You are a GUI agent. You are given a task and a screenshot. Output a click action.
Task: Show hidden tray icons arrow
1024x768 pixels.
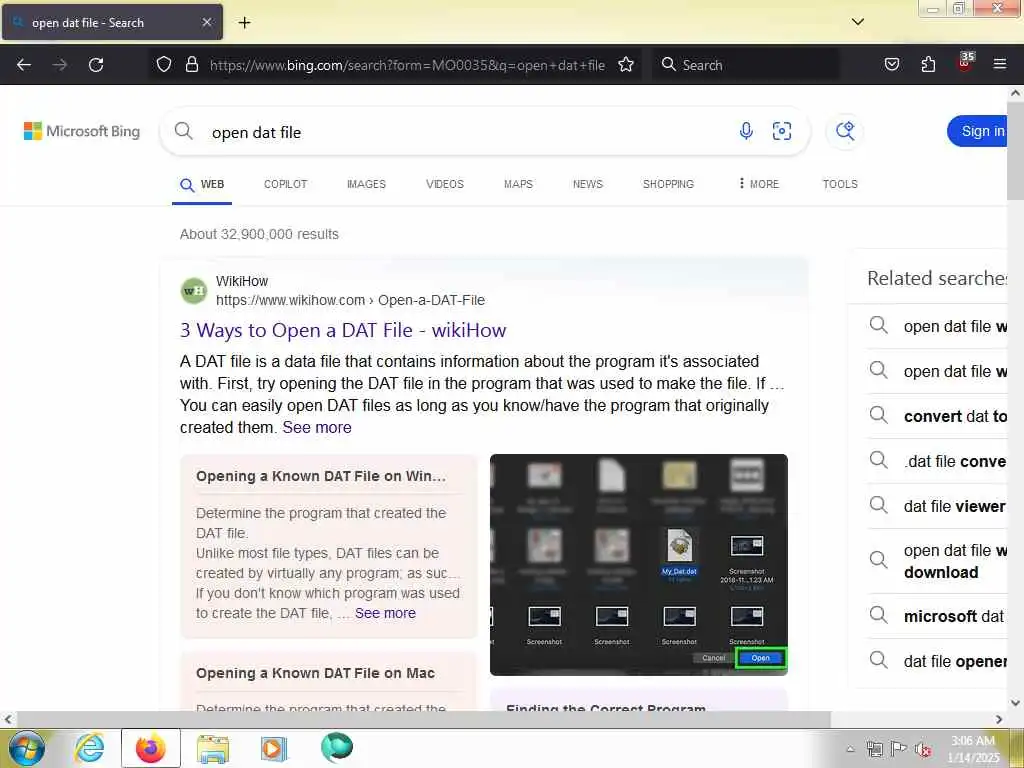pos(850,749)
